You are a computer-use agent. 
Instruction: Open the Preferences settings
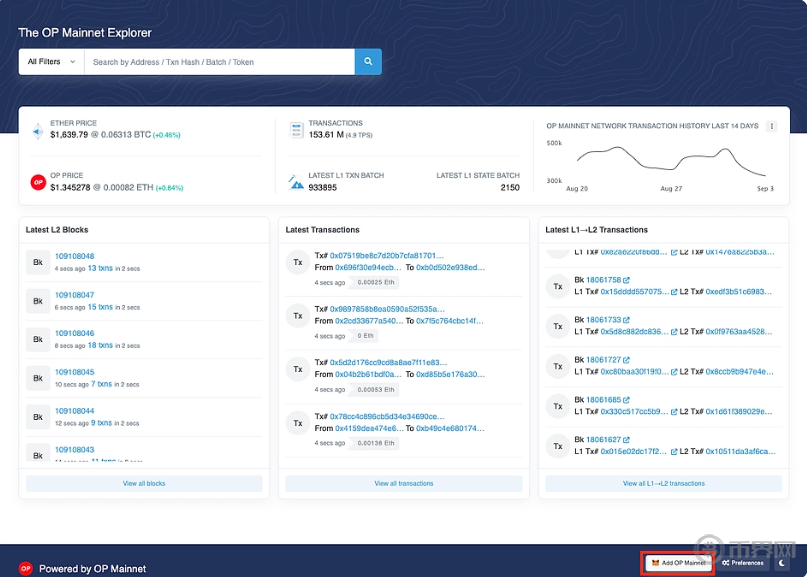742,563
